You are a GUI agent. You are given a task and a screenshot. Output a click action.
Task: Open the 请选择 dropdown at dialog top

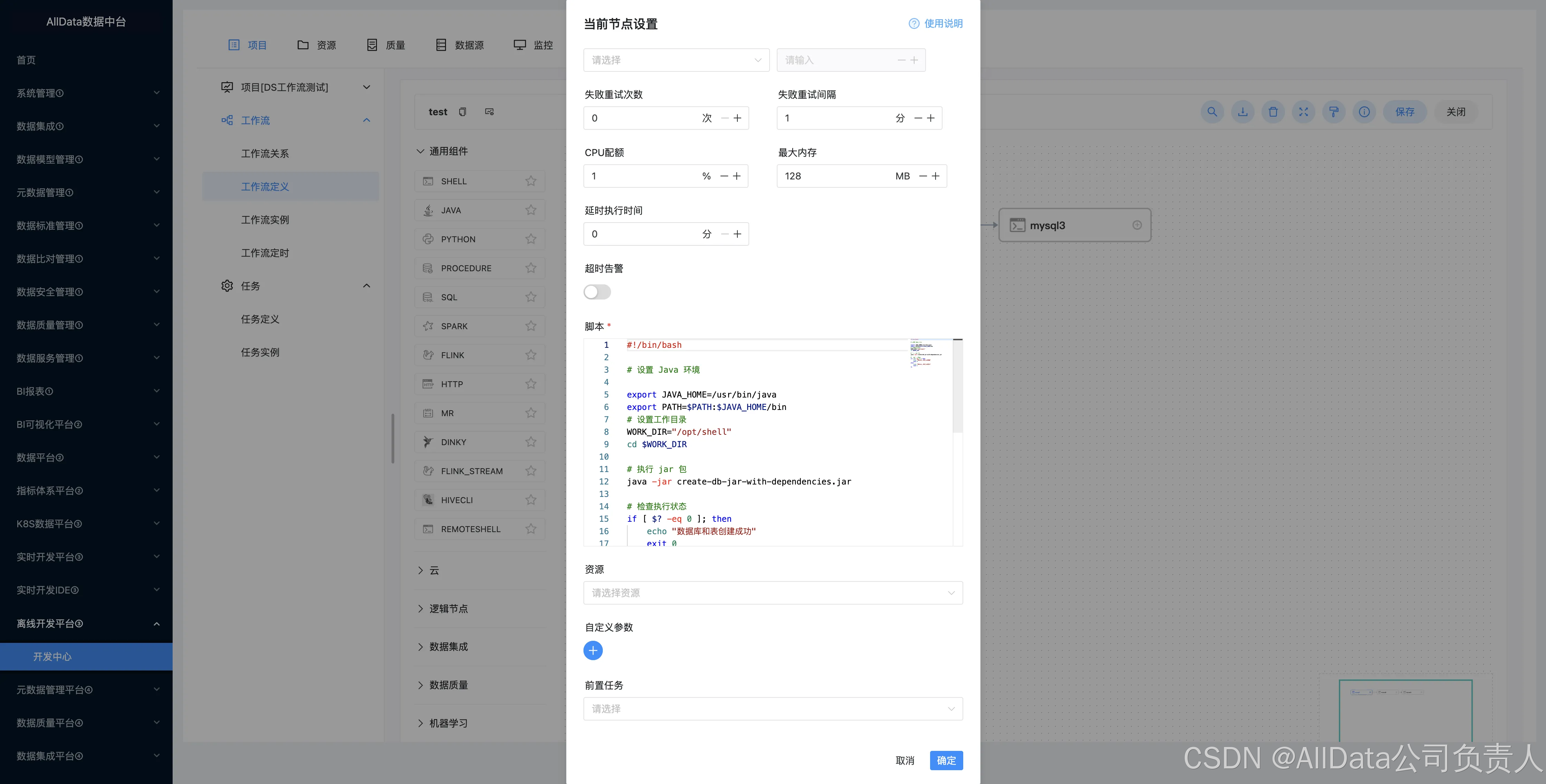click(676, 60)
